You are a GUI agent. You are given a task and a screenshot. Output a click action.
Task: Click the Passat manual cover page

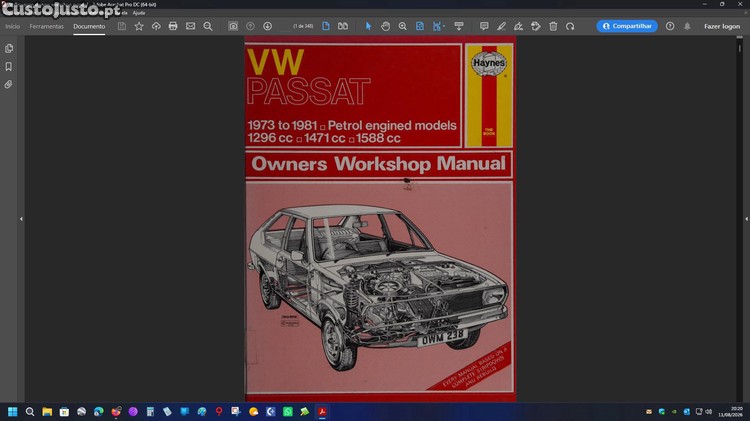(x=380, y=219)
